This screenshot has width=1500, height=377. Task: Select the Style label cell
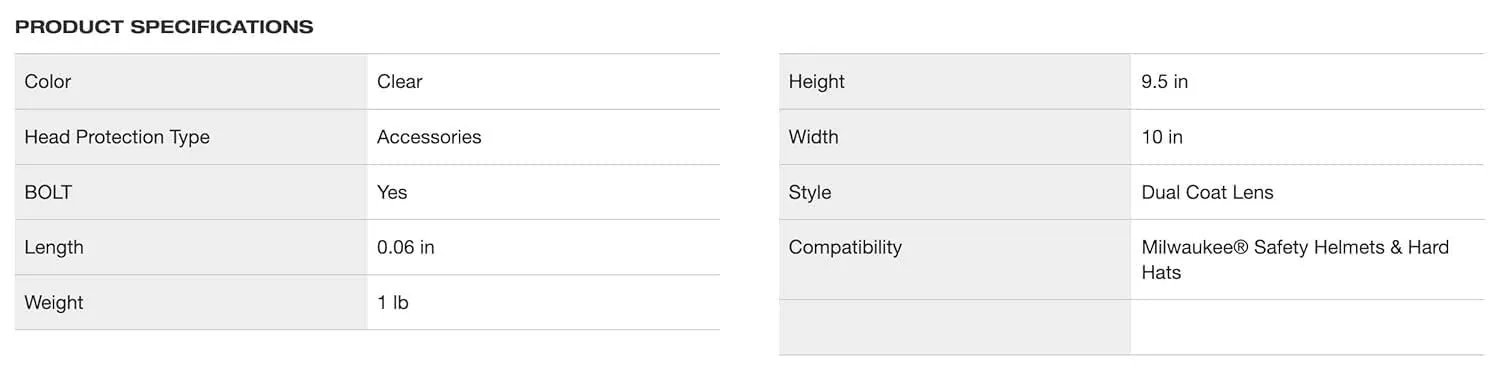(955, 192)
